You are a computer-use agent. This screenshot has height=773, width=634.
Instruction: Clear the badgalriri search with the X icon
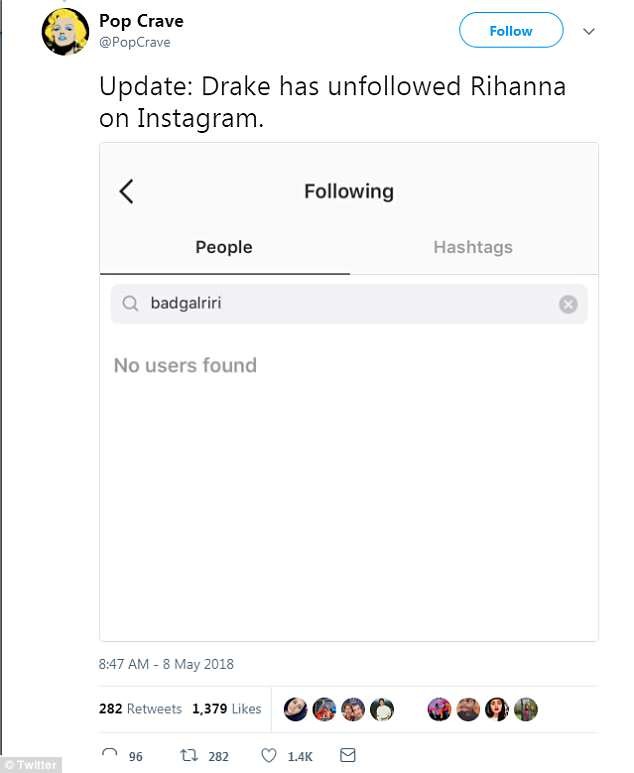(568, 304)
